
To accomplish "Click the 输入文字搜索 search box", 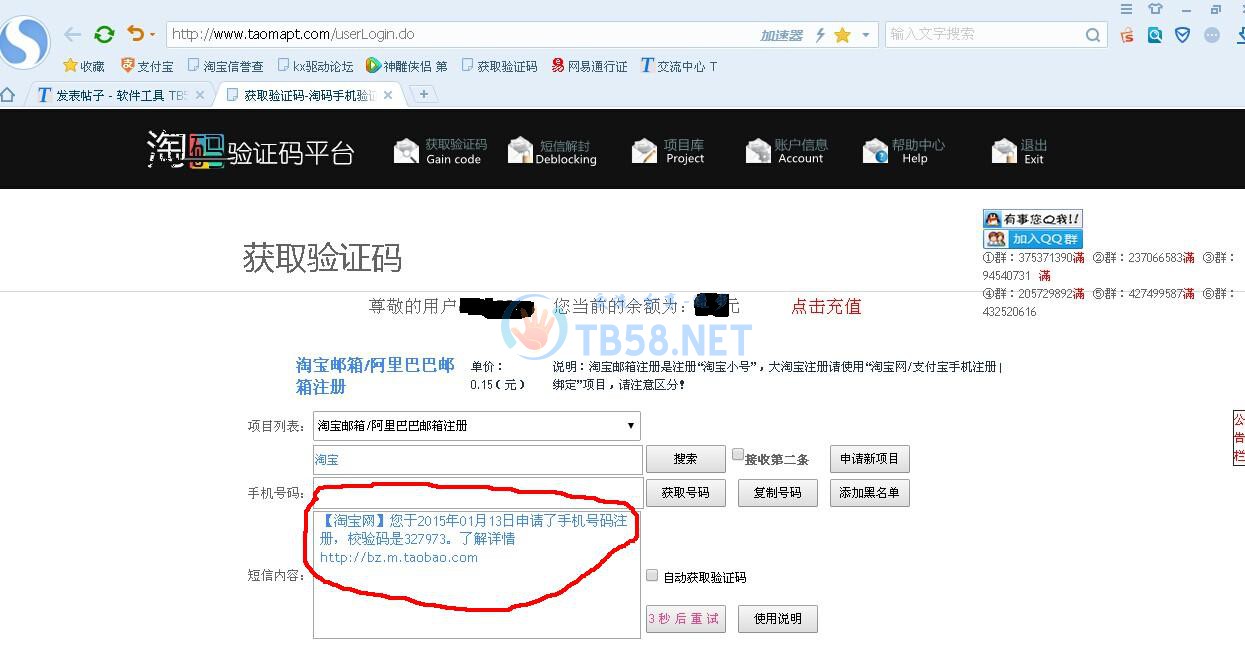I will coord(985,34).
